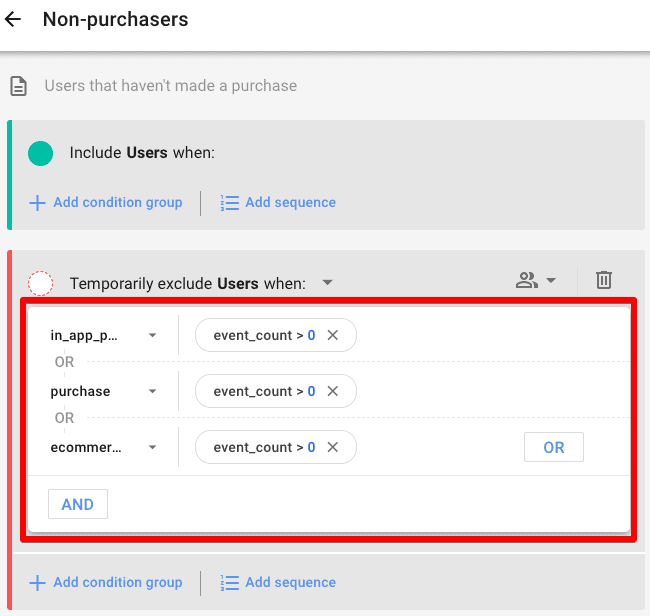Click the description document icon

19,86
